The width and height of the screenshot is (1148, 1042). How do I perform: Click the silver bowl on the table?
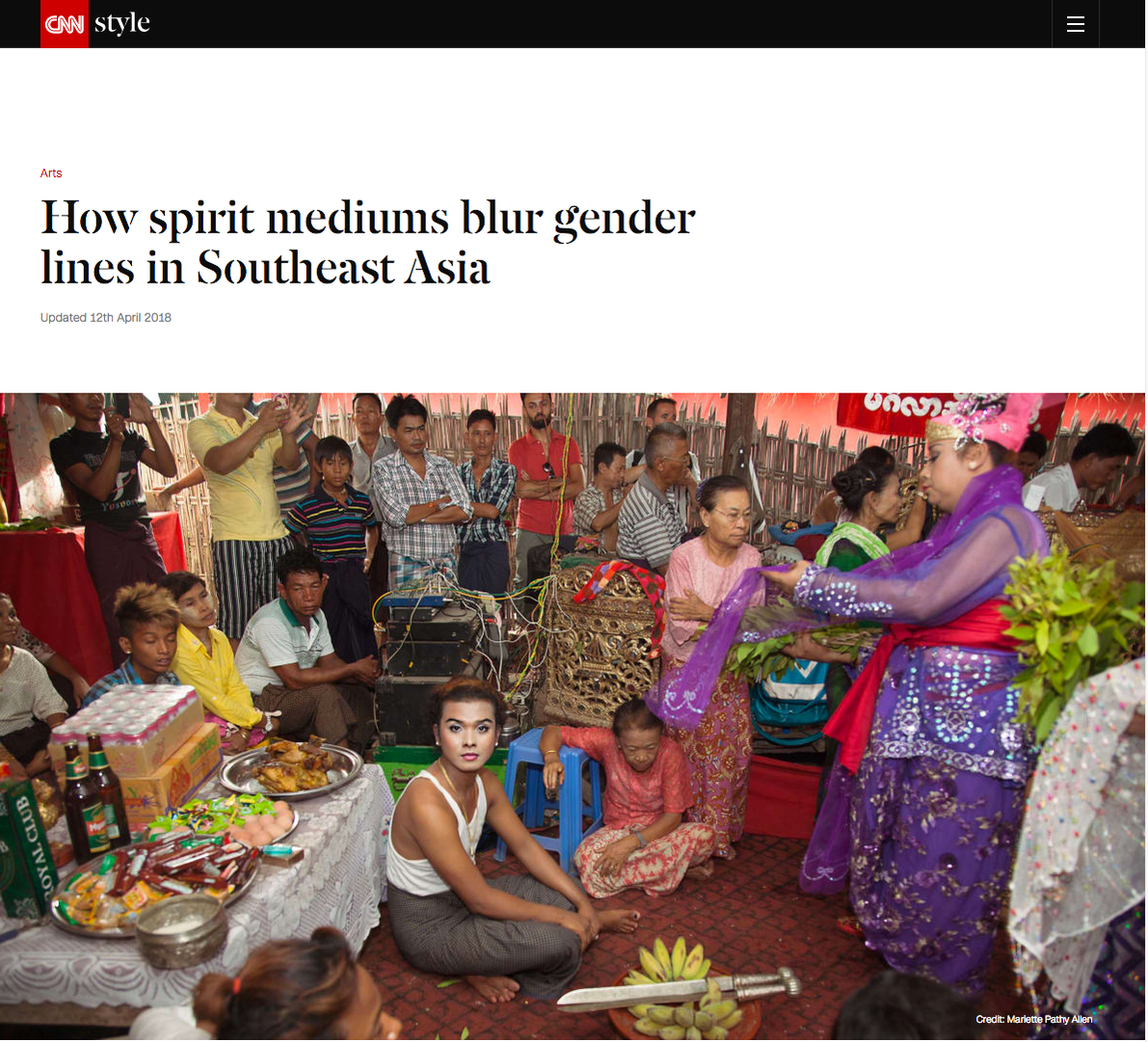181,928
